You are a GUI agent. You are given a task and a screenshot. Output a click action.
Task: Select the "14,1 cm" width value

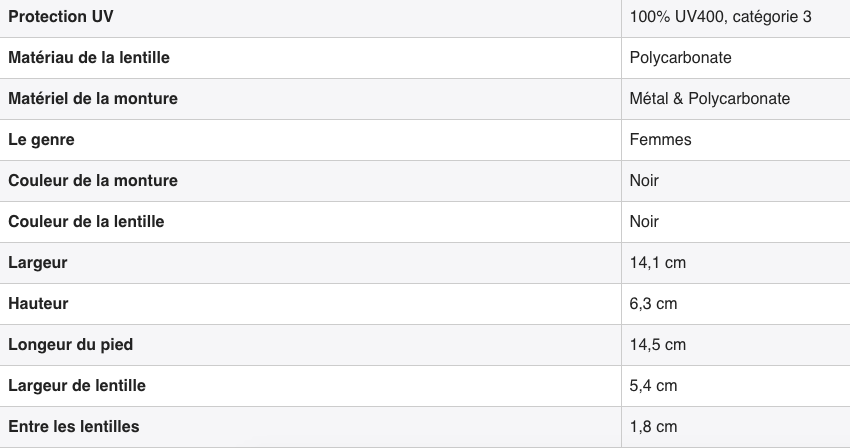657,263
